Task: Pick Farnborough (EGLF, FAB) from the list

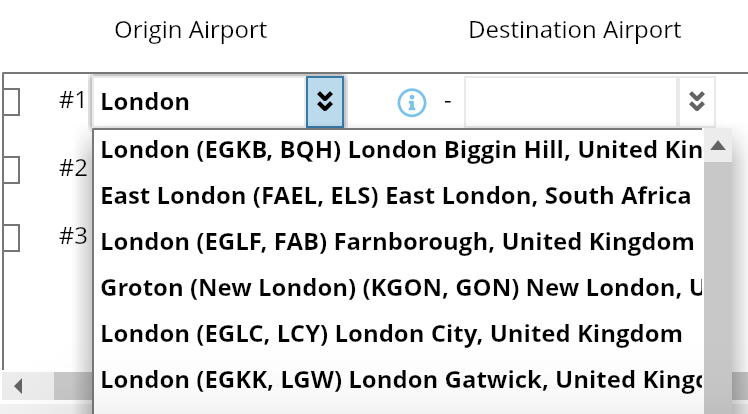Action: click(x=398, y=242)
